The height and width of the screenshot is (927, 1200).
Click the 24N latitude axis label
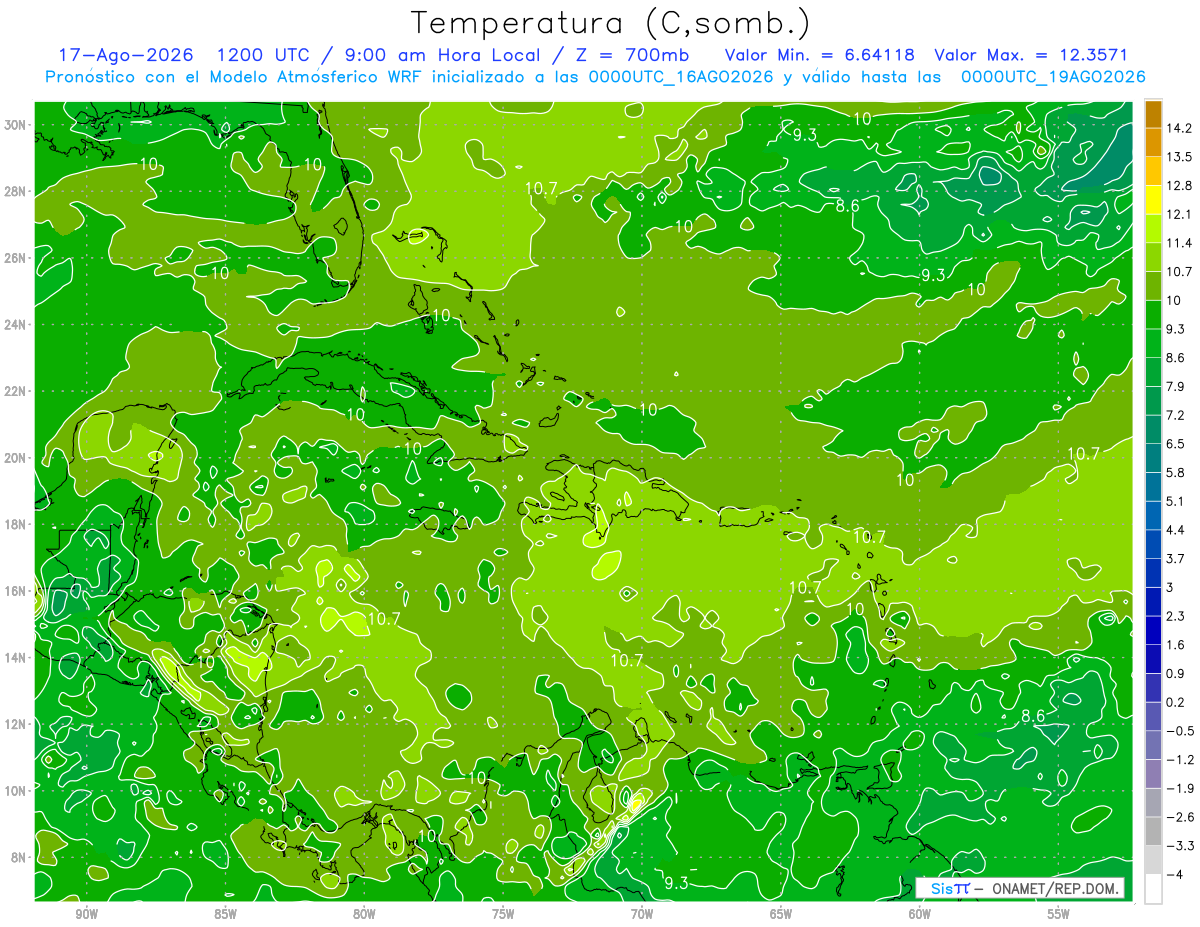point(17,325)
